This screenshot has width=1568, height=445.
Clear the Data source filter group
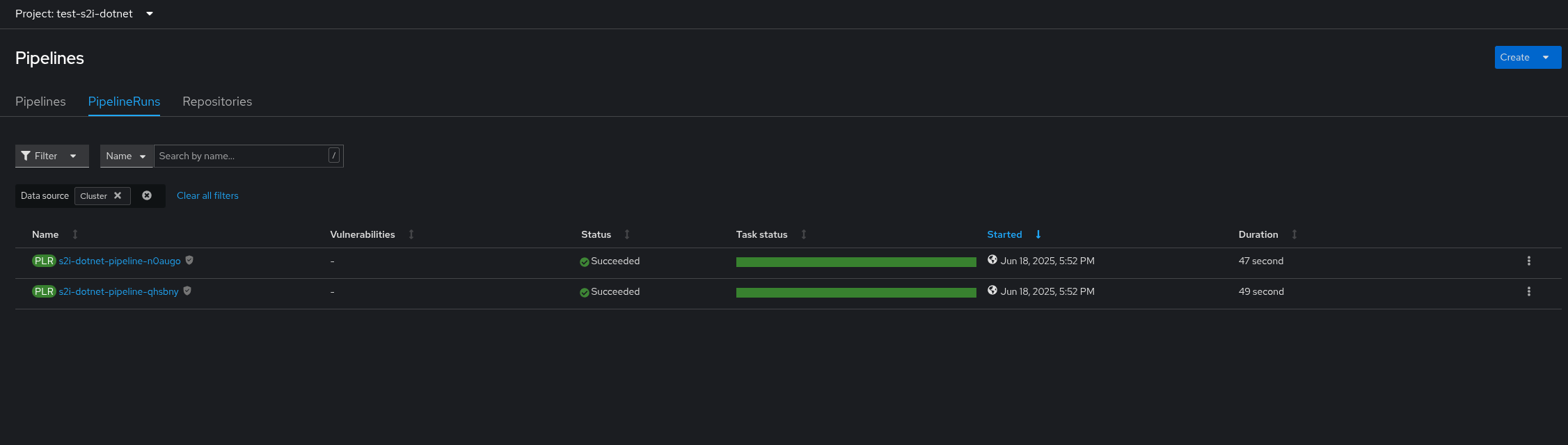[x=147, y=195]
